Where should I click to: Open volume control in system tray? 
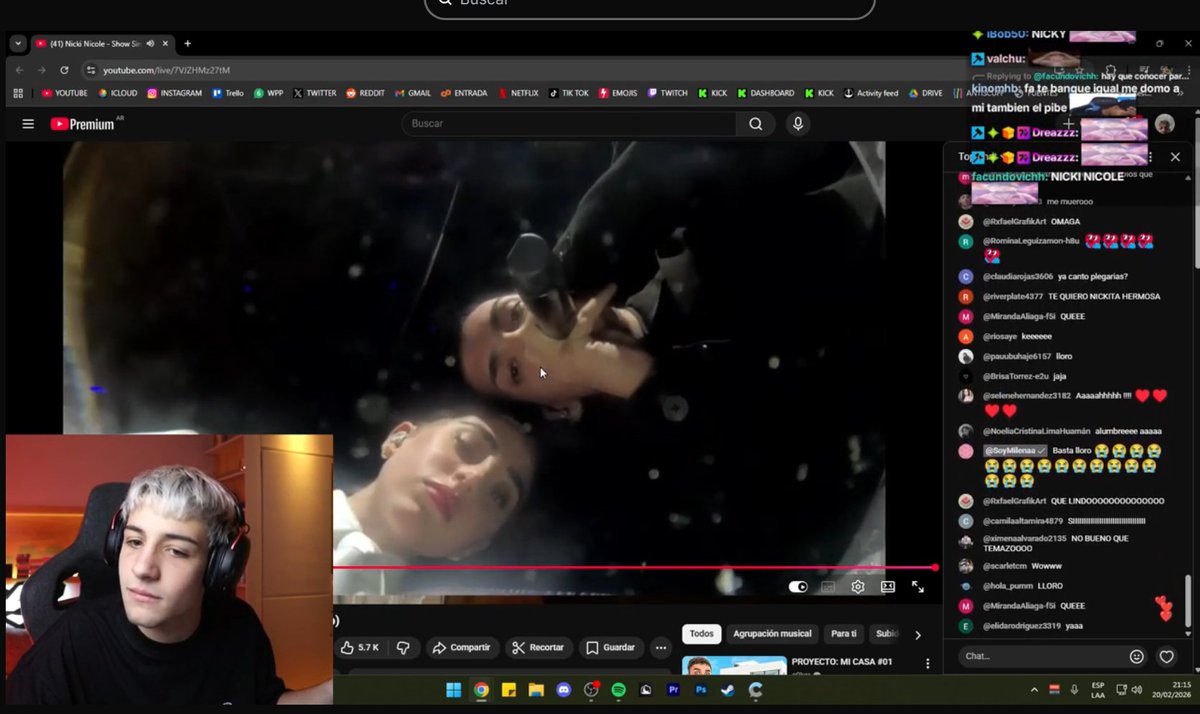pyautogui.click(x=1137, y=690)
